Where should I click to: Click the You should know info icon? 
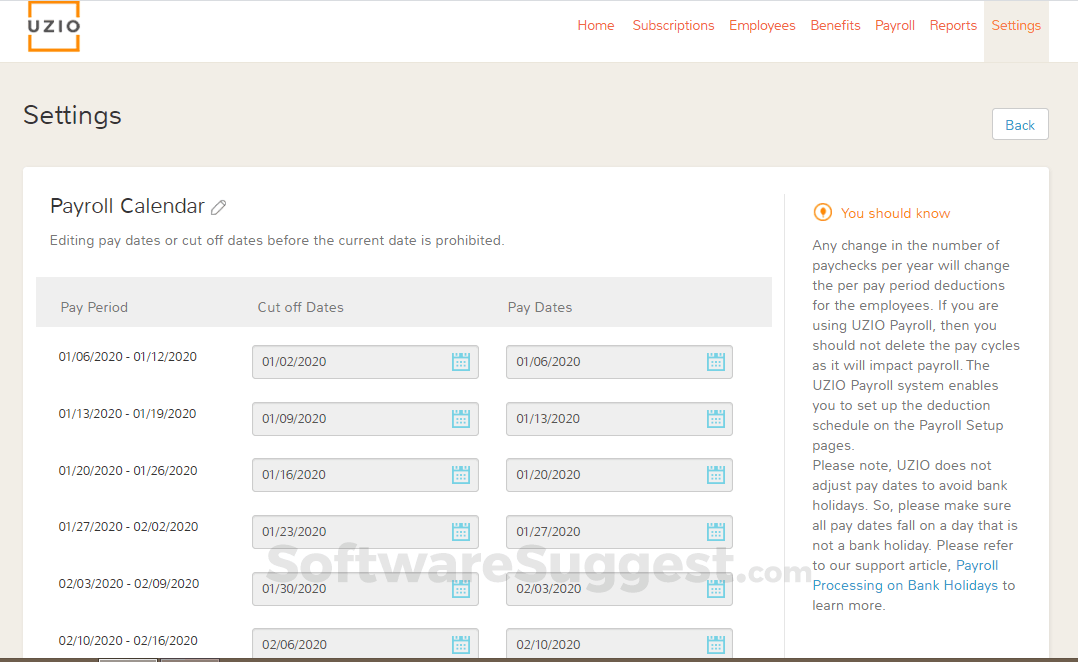click(822, 212)
